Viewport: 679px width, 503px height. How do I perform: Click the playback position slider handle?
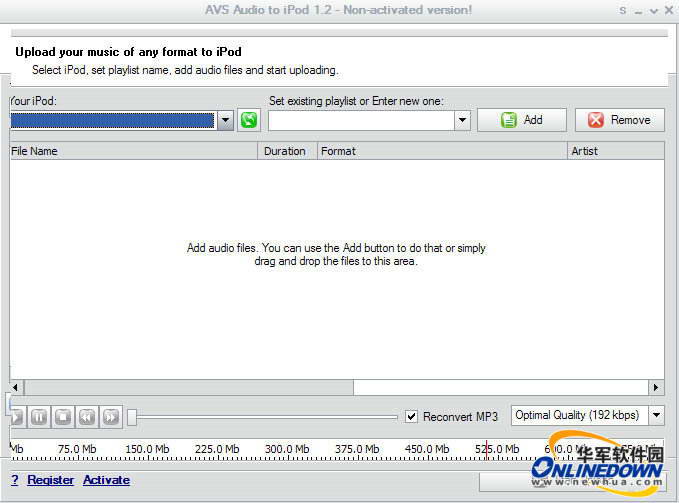click(132, 417)
